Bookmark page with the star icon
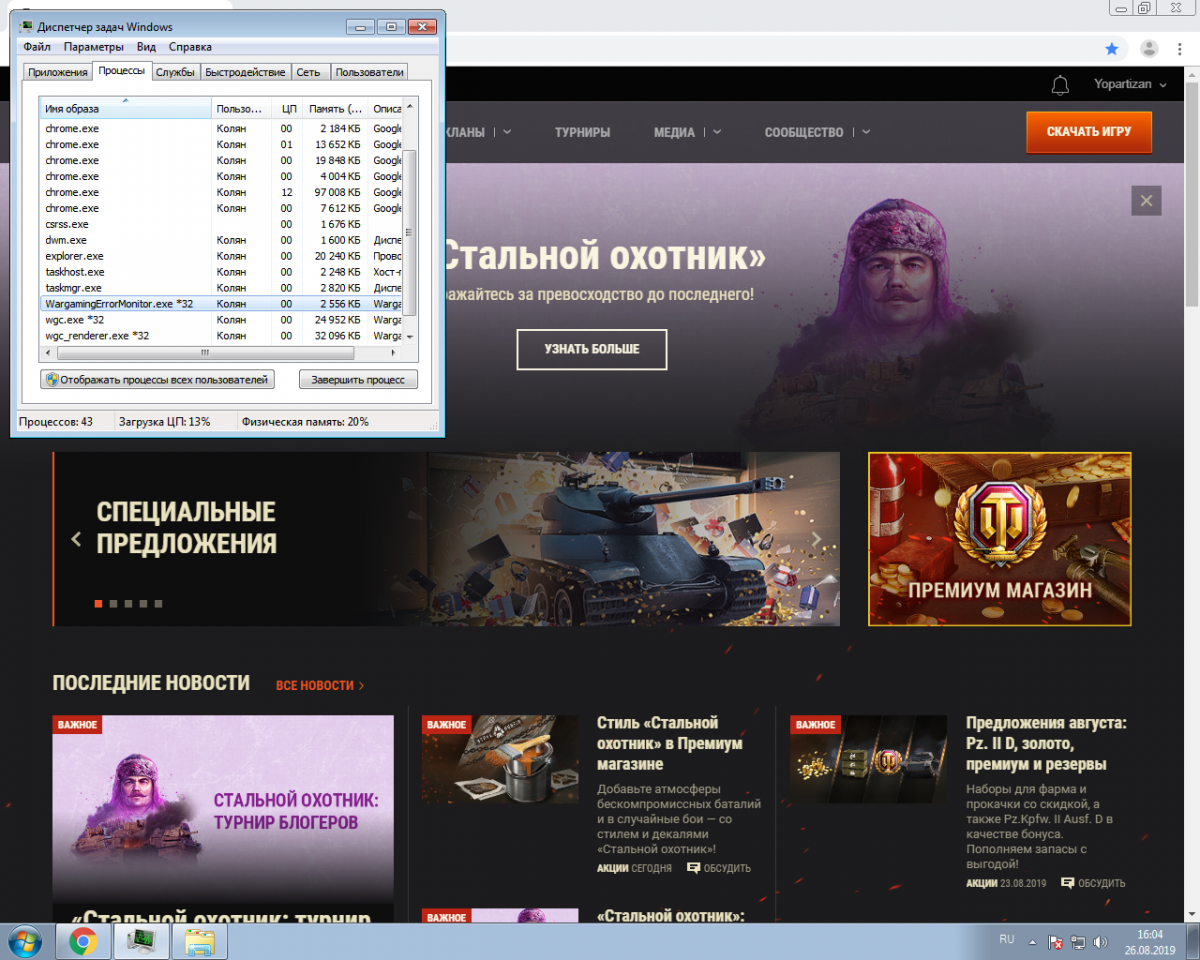The height and width of the screenshot is (960, 1200). click(x=1112, y=48)
